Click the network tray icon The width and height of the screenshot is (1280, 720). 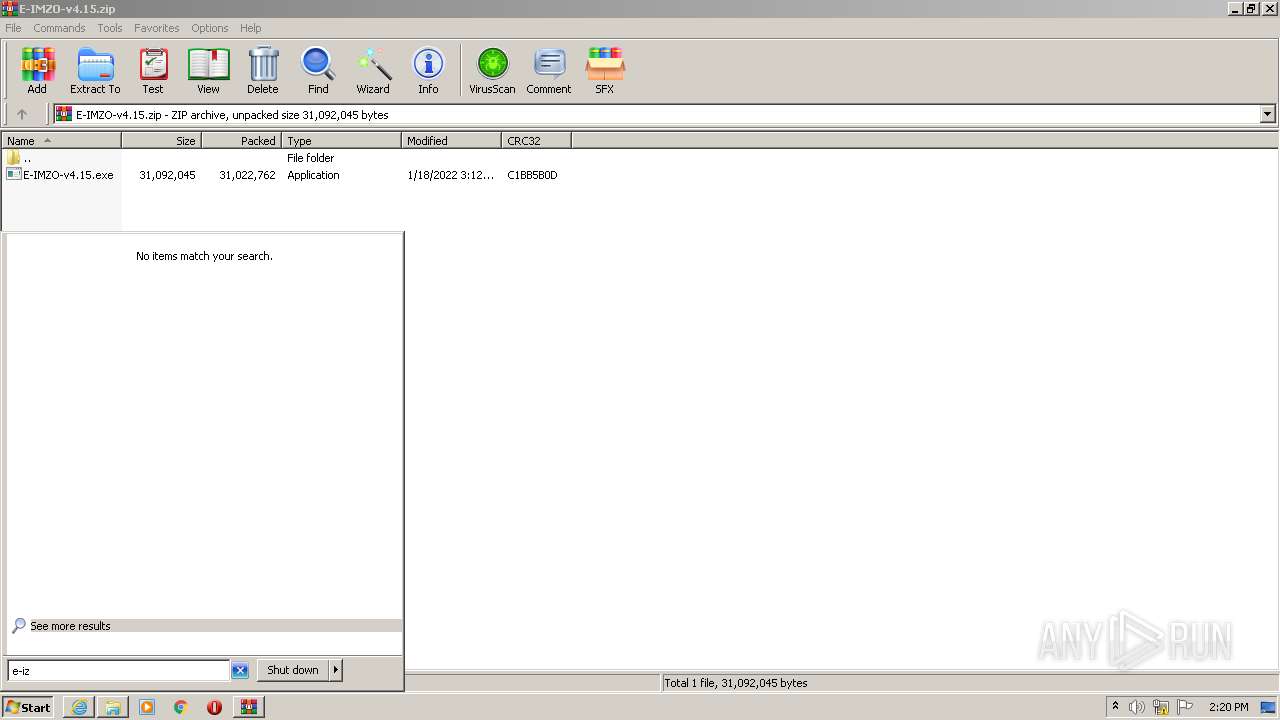[x=1161, y=707]
